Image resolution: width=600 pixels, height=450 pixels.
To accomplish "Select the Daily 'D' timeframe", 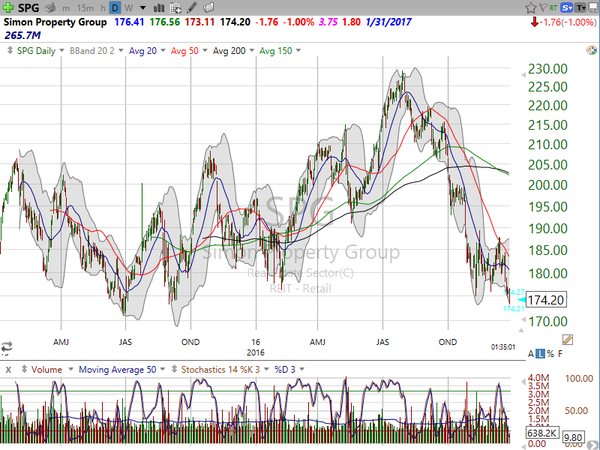I will click(115, 8).
